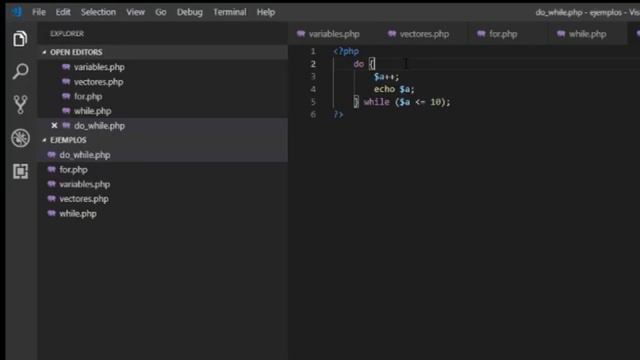Viewport: 640px width, 360px height.
Task: Click the PHP icon on variables.php tab
Action: [x=301, y=33]
